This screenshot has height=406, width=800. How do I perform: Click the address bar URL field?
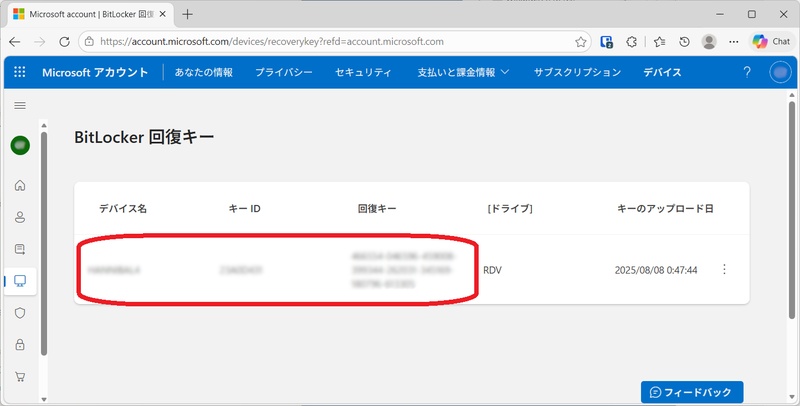337,42
